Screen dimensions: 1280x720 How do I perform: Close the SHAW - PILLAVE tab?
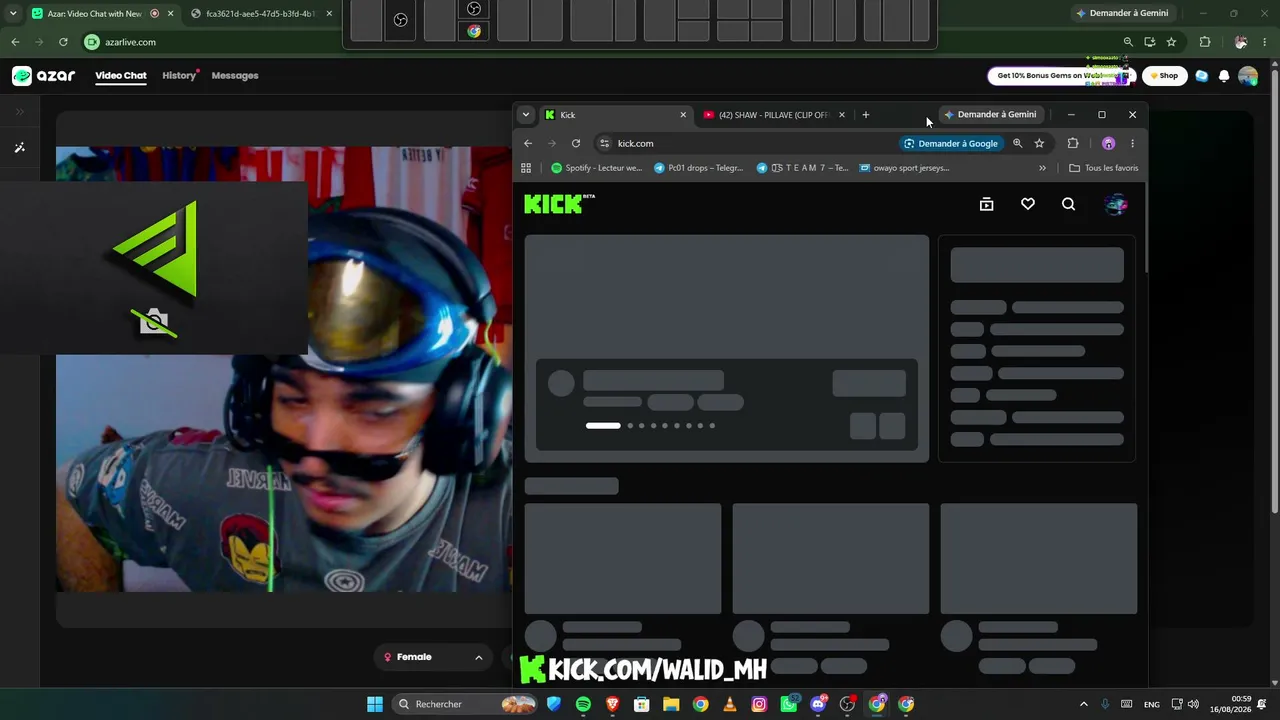click(841, 115)
